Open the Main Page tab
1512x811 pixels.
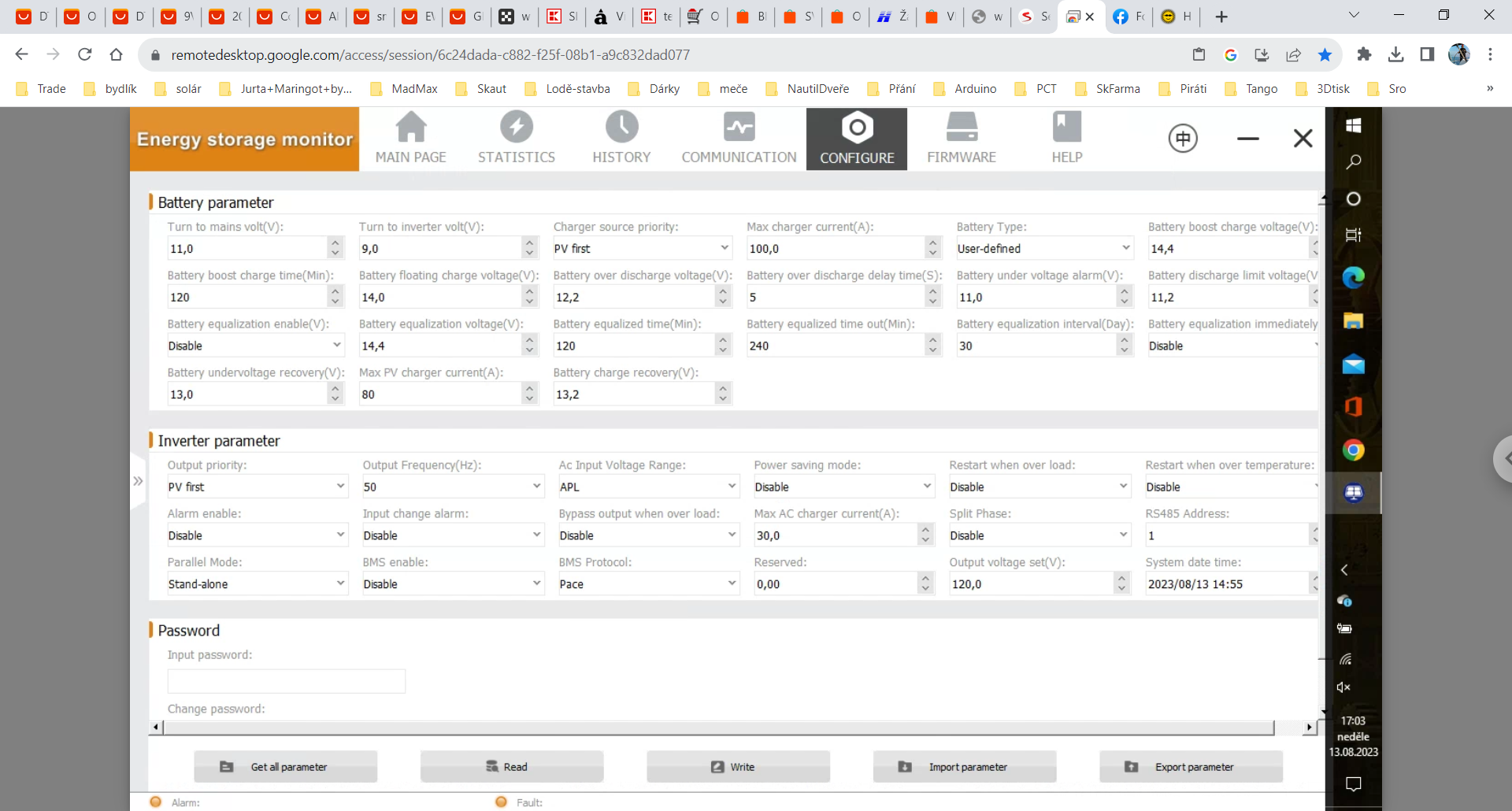[410, 139]
